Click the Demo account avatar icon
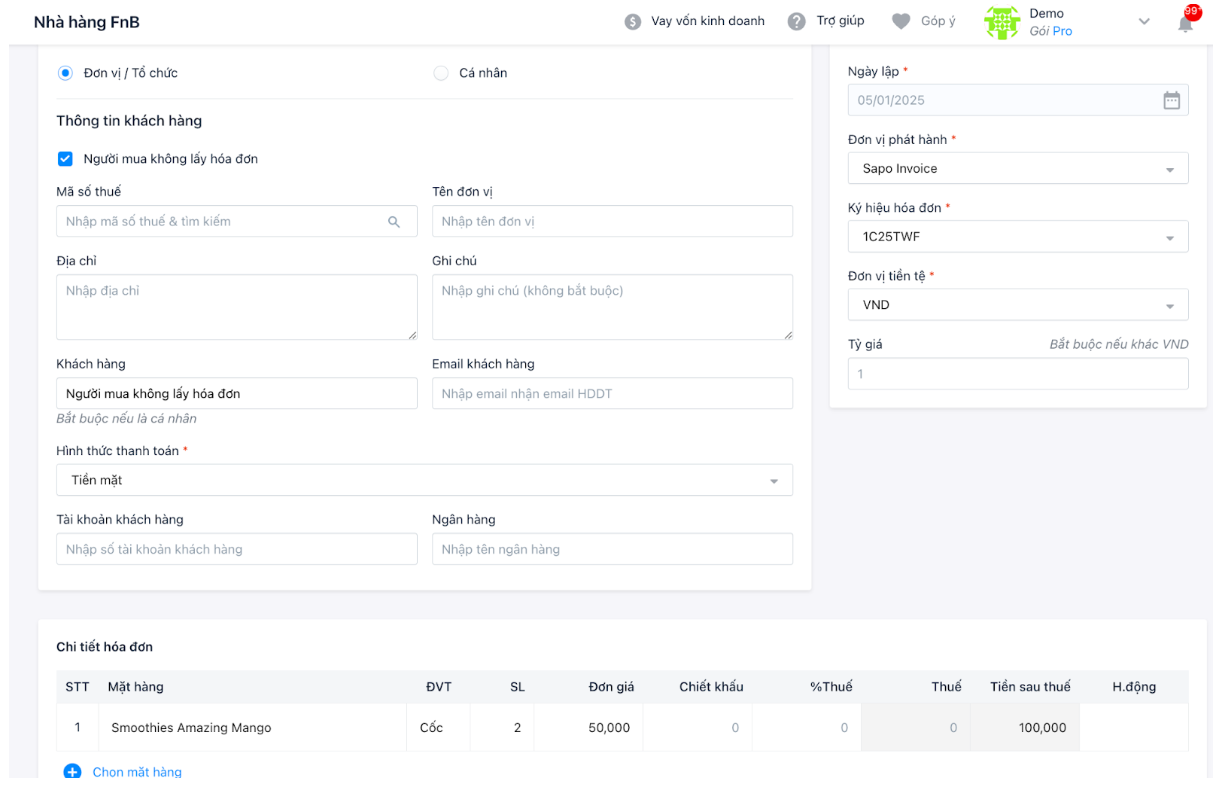 coord(1001,22)
